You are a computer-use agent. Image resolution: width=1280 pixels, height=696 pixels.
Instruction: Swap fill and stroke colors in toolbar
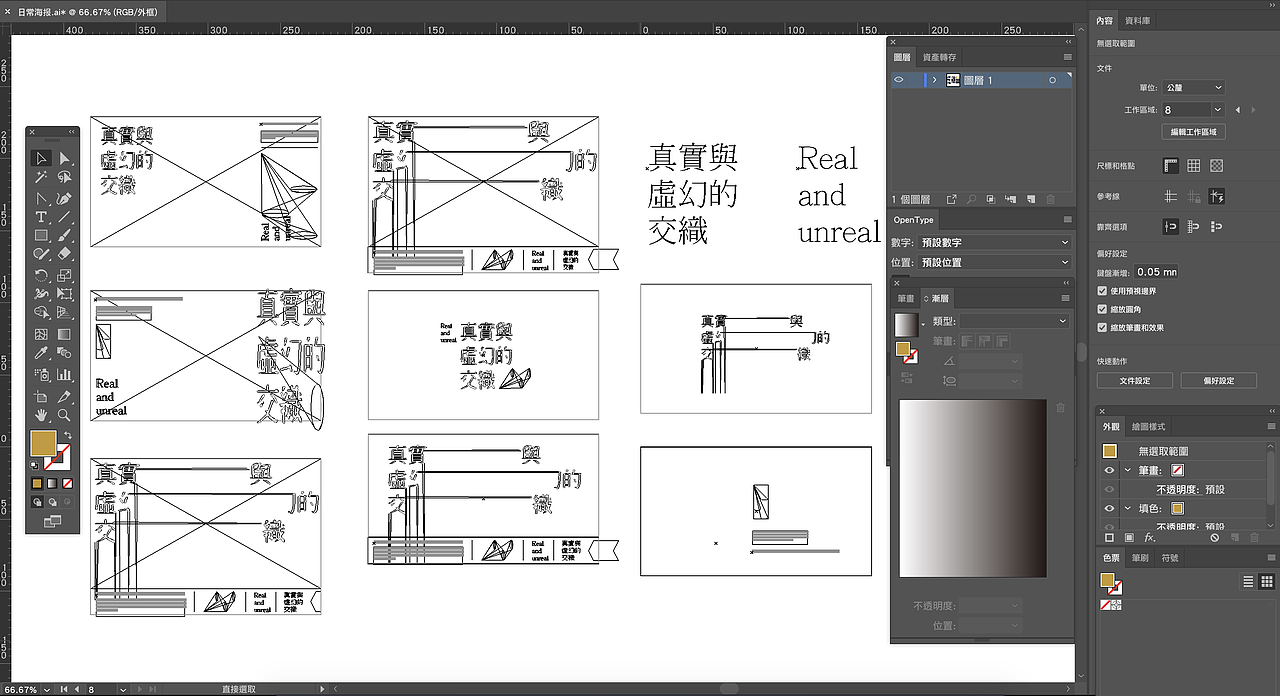pyautogui.click(x=68, y=435)
